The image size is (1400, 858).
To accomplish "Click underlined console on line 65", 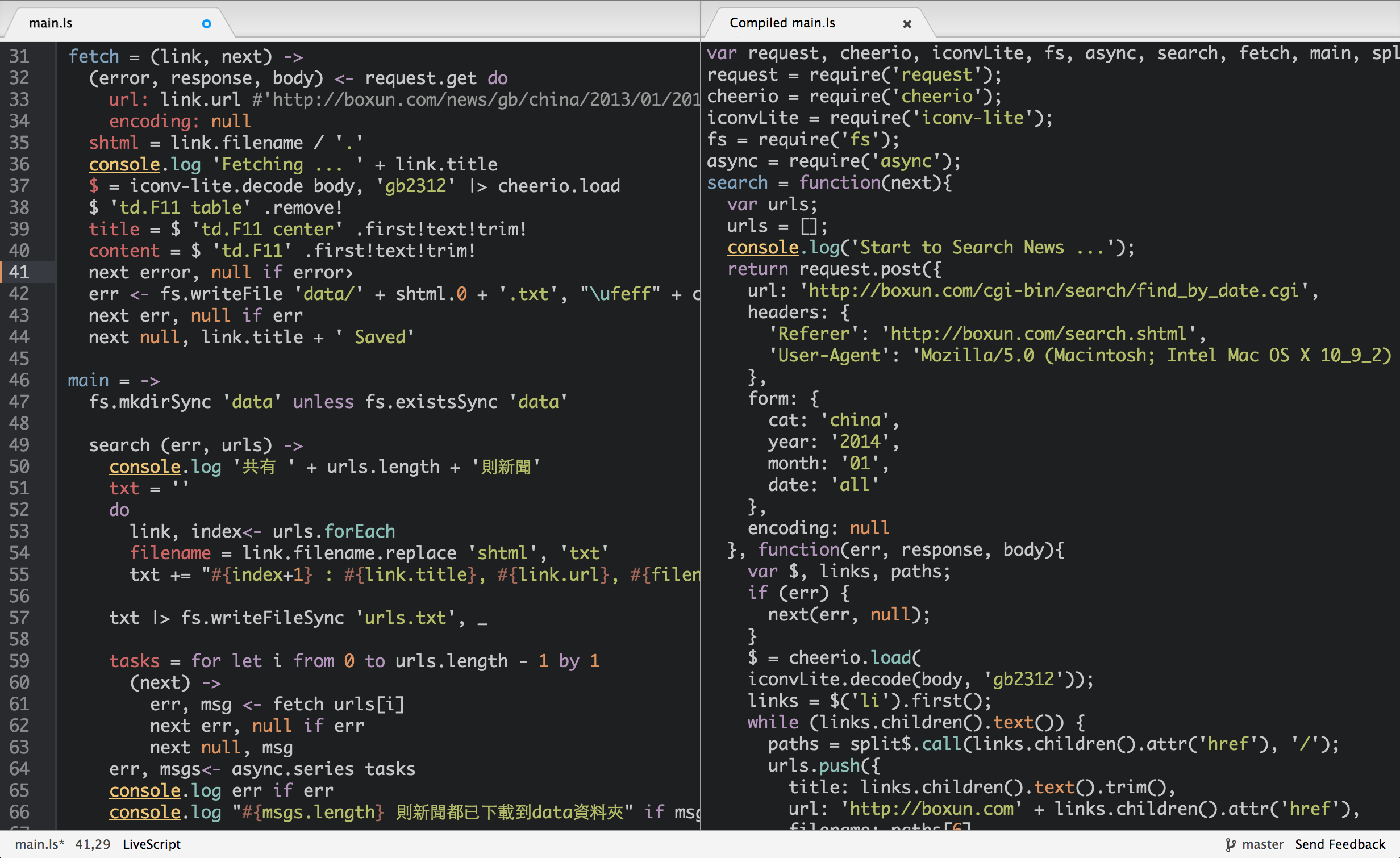I will [x=145, y=790].
